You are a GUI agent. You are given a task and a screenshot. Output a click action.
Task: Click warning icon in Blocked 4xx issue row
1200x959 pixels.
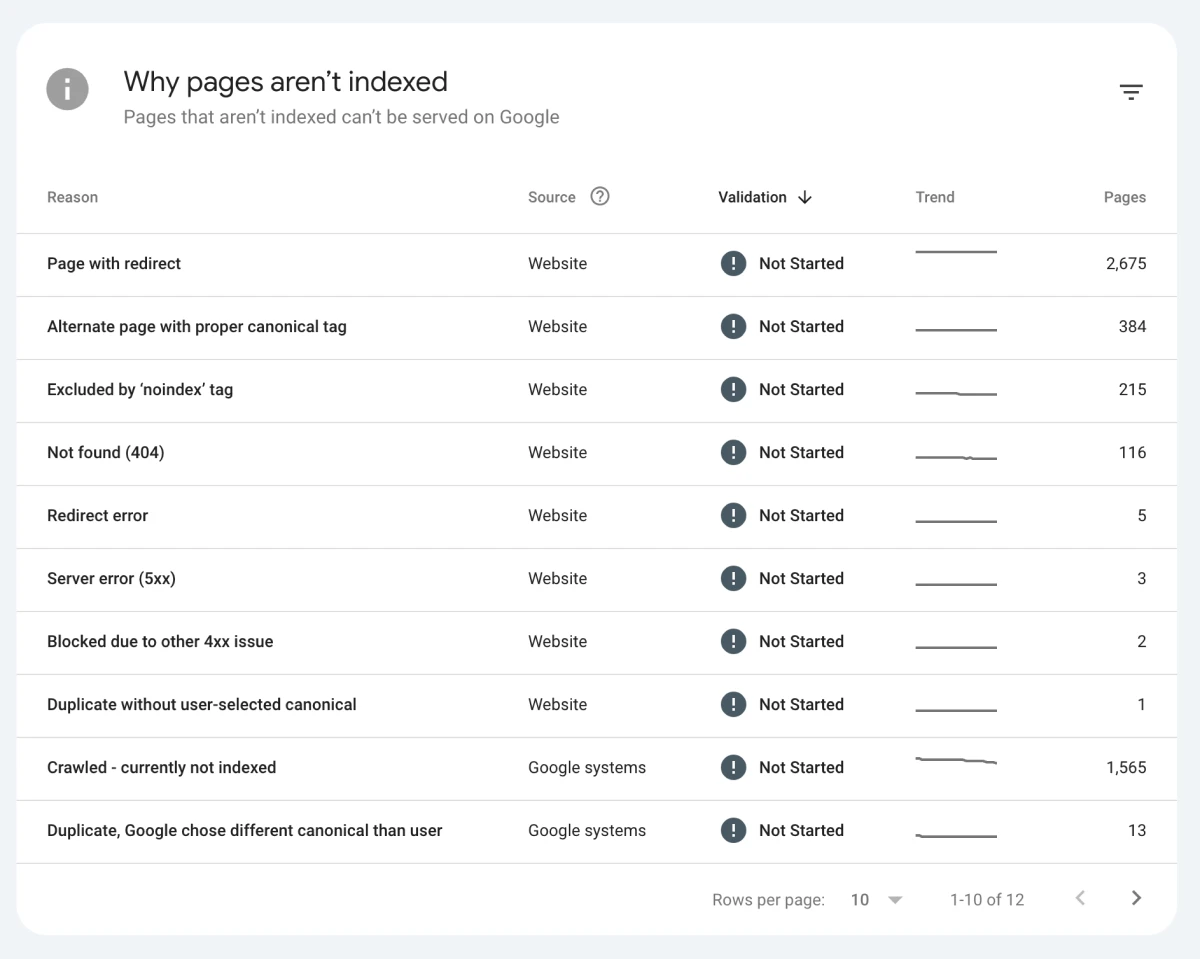(733, 641)
